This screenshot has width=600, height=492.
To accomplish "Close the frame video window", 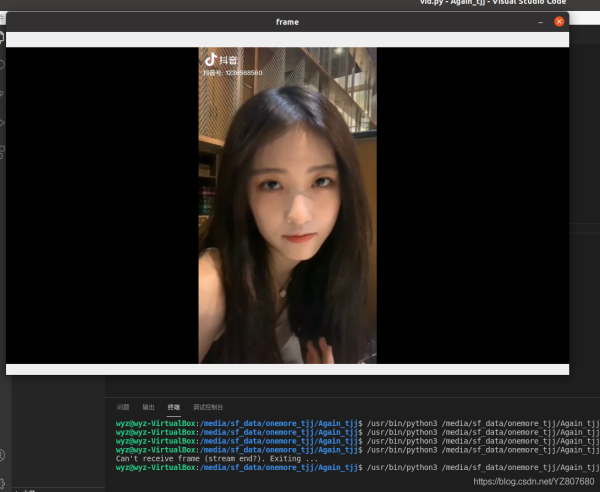I will pos(559,21).
